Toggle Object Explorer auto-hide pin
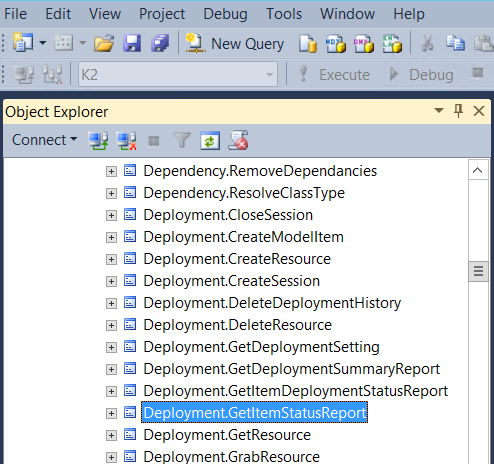This screenshot has height=464, width=494. click(459, 111)
